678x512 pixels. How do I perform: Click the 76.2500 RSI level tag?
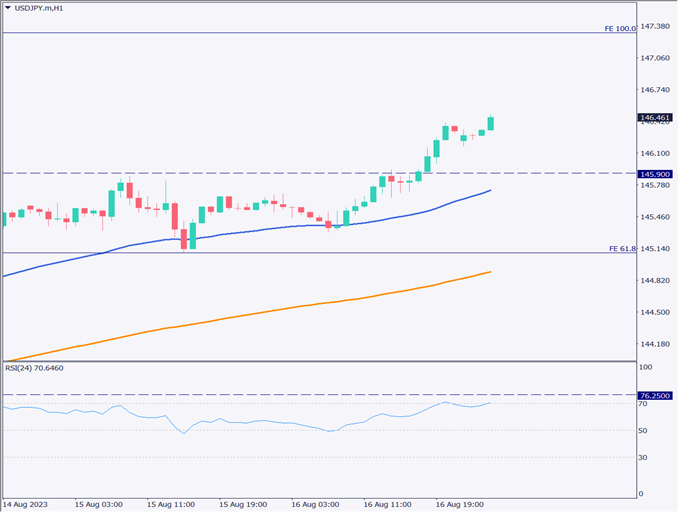pyautogui.click(x=656, y=395)
